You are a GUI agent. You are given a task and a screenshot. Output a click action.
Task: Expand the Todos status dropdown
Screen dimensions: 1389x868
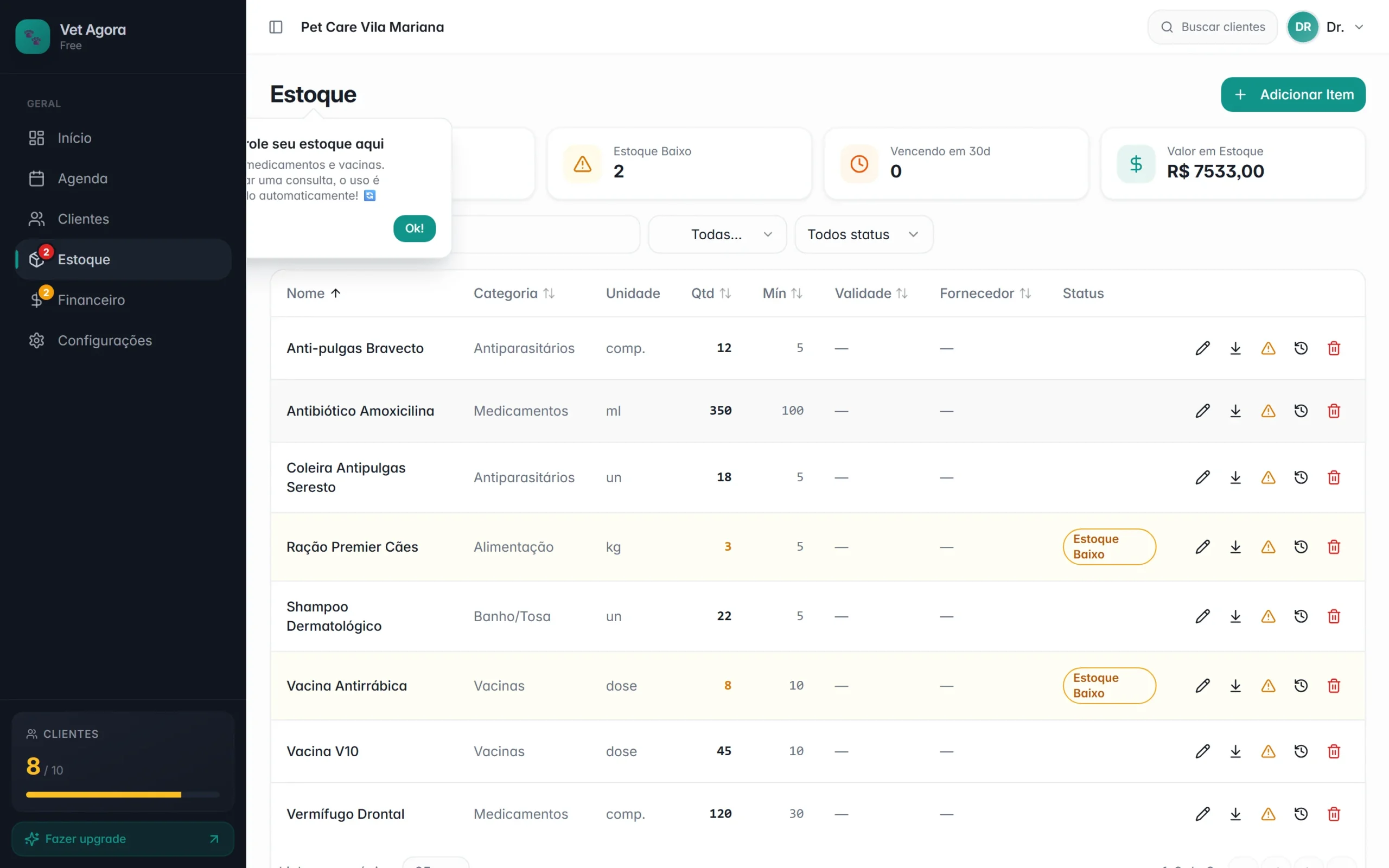click(x=863, y=234)
